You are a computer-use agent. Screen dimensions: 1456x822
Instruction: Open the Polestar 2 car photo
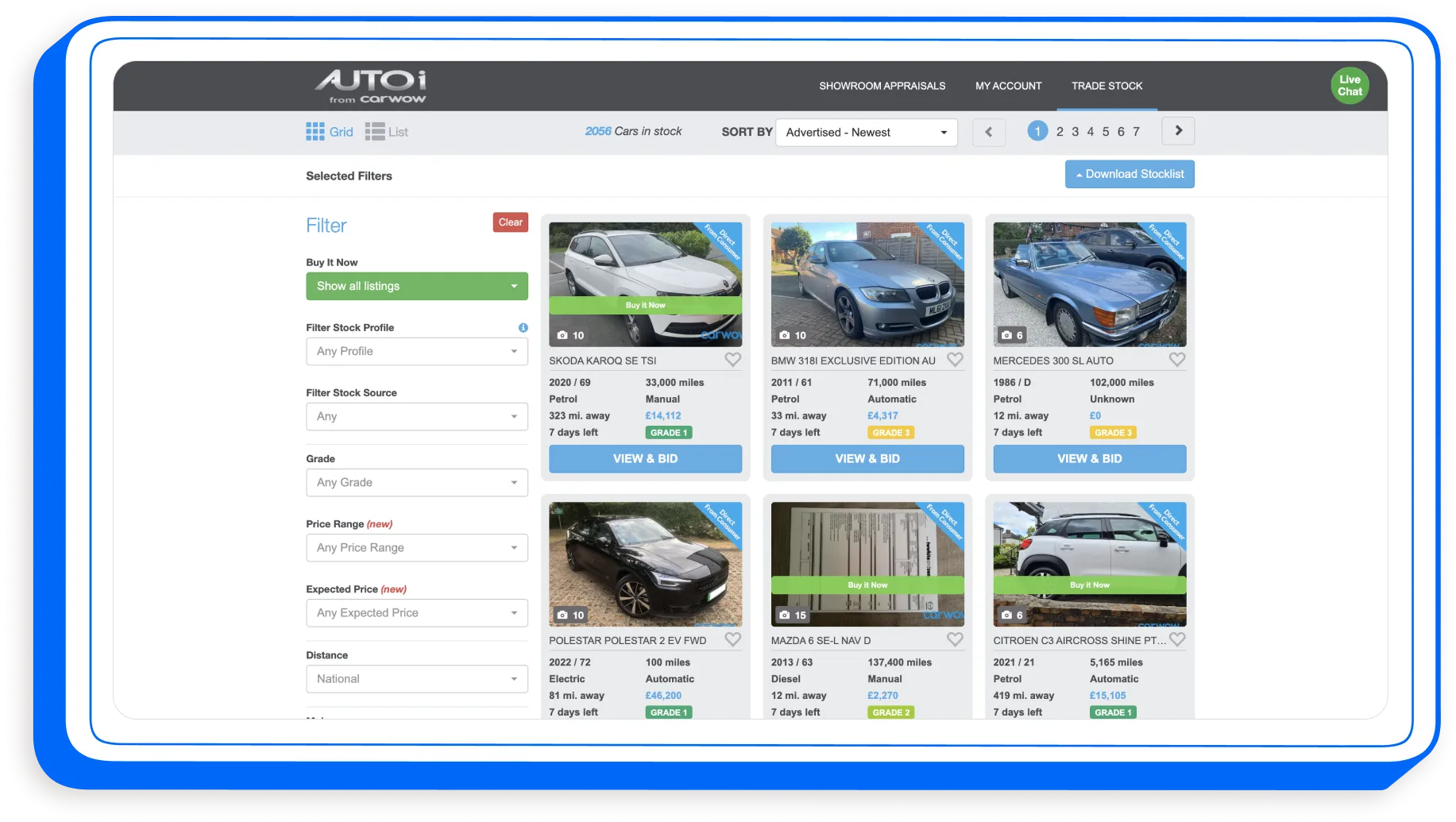click(645, 564)
